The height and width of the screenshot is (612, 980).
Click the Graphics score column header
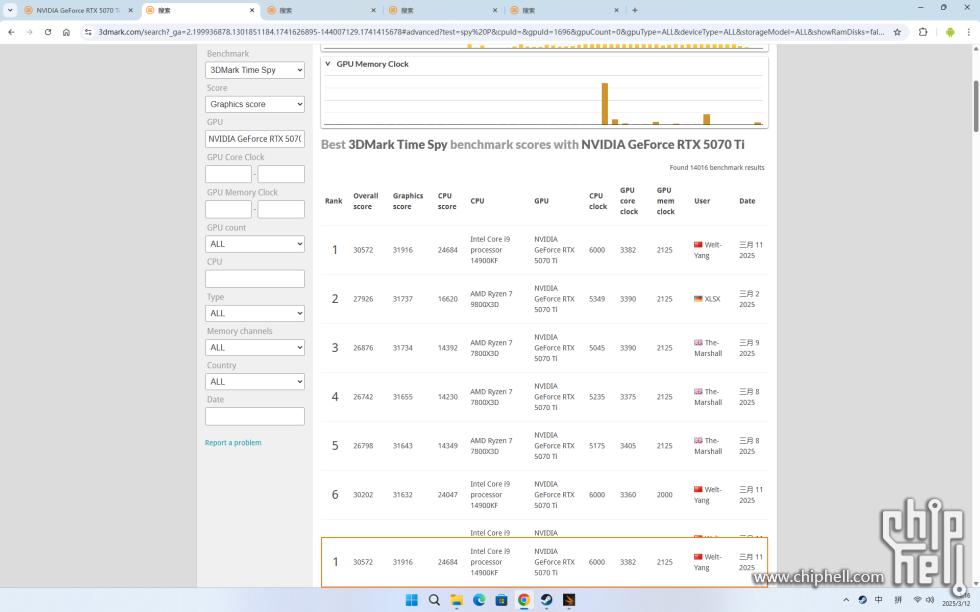[408, 201]
